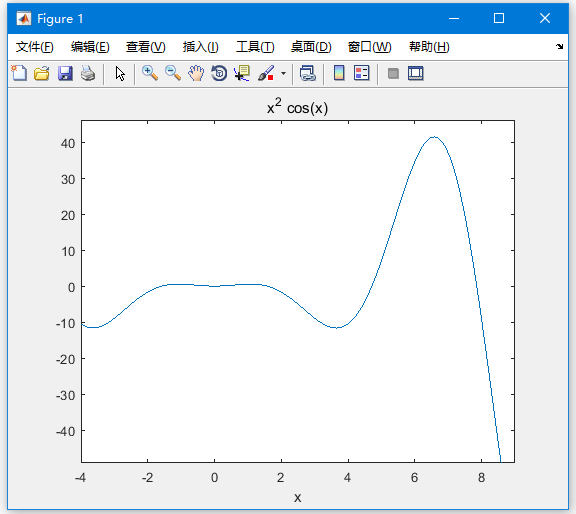Open the 窗口(W) menu
Image resolution: width=576 pixels, height=514 pixels.
coord(370,47)
